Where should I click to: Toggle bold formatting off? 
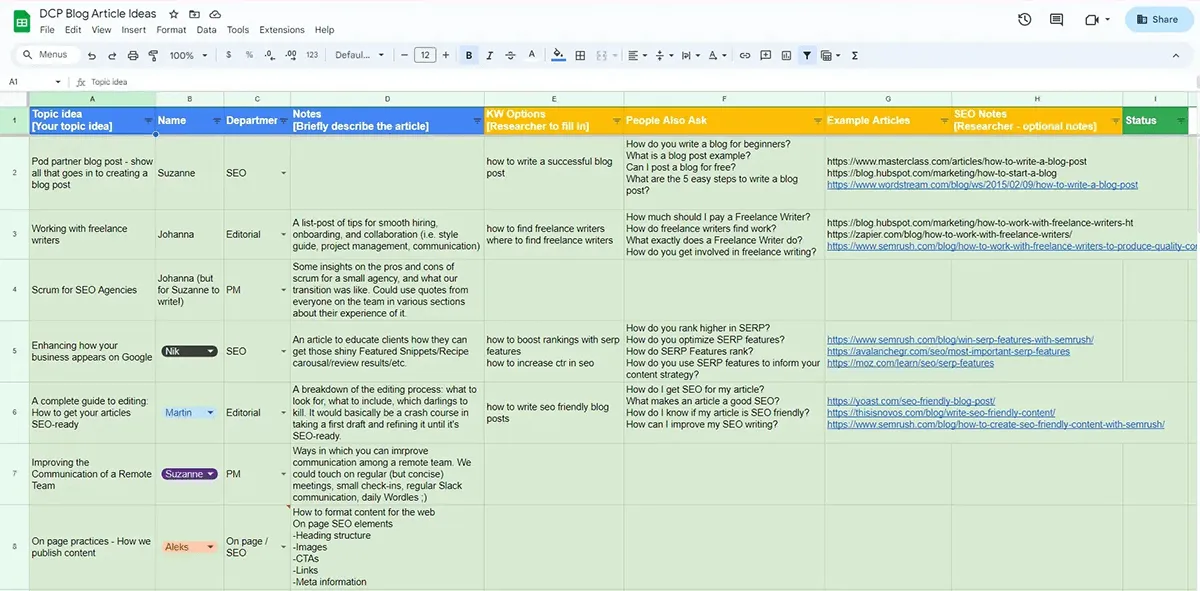468,55
